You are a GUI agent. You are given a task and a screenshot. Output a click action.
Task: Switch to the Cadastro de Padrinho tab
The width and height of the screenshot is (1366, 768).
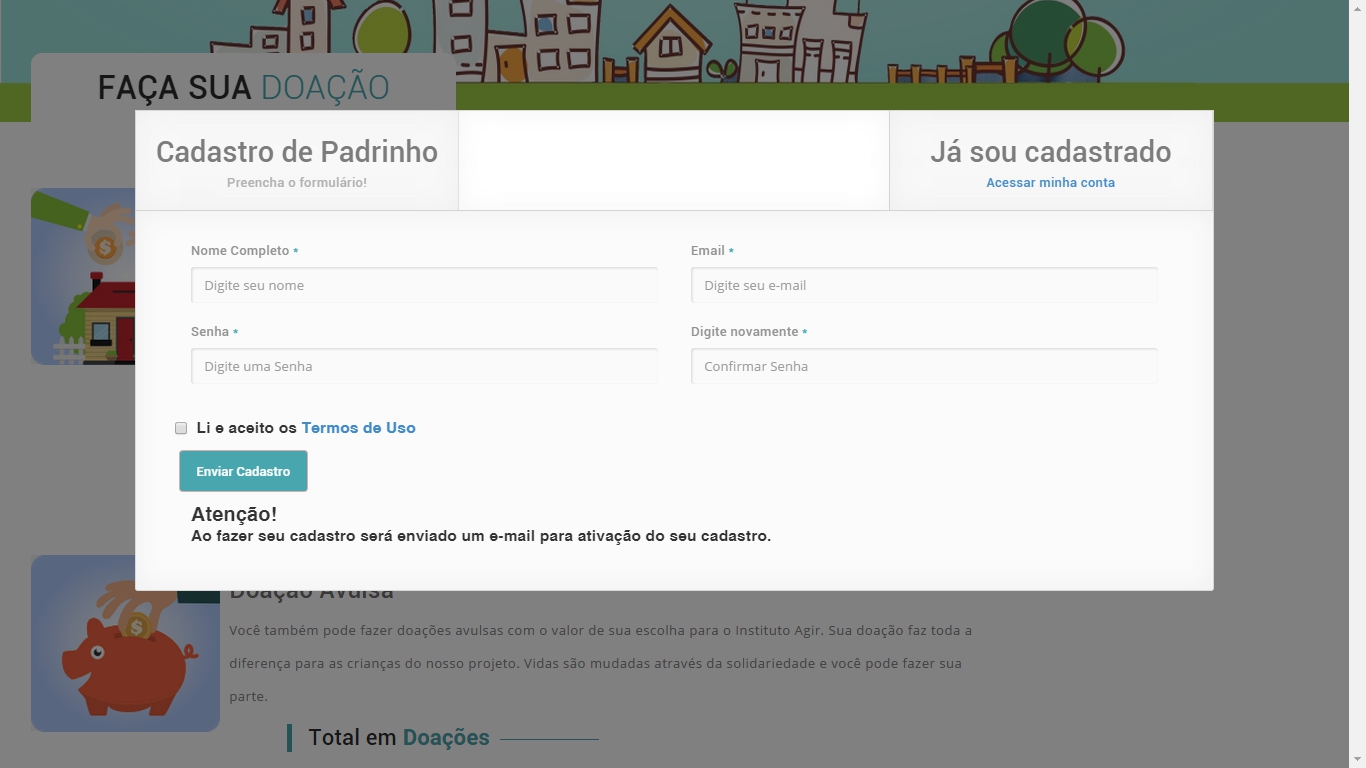[297, 161]
